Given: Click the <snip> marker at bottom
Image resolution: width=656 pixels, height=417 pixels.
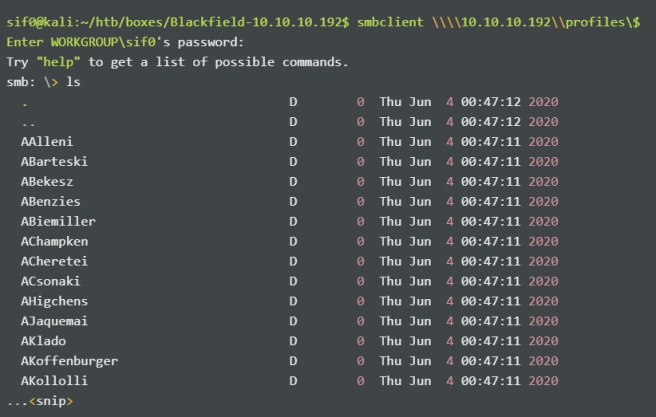Looking at the screenshot, I should (x=51, y=402).
